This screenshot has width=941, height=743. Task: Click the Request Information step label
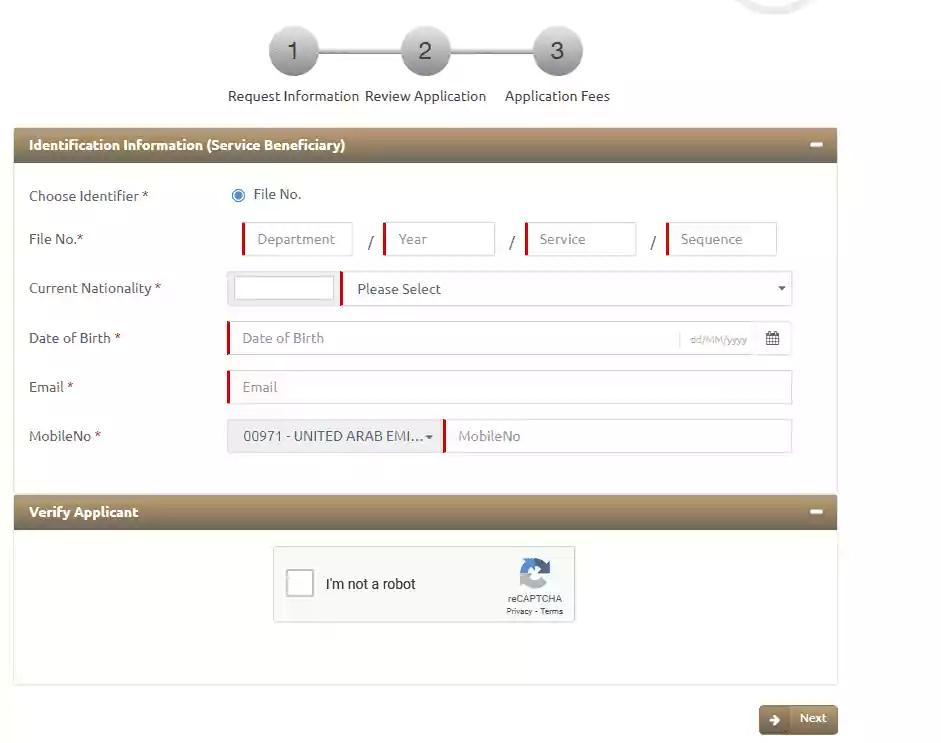pos(293,97)
